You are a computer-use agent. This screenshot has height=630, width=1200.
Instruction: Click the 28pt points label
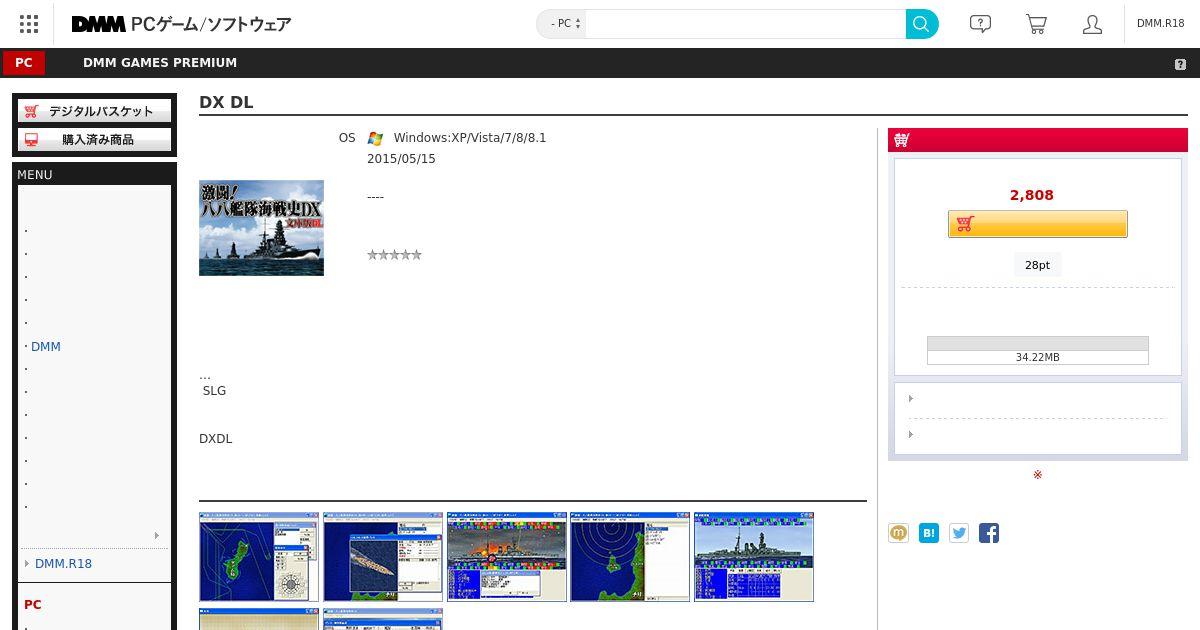click(1038, 265)
